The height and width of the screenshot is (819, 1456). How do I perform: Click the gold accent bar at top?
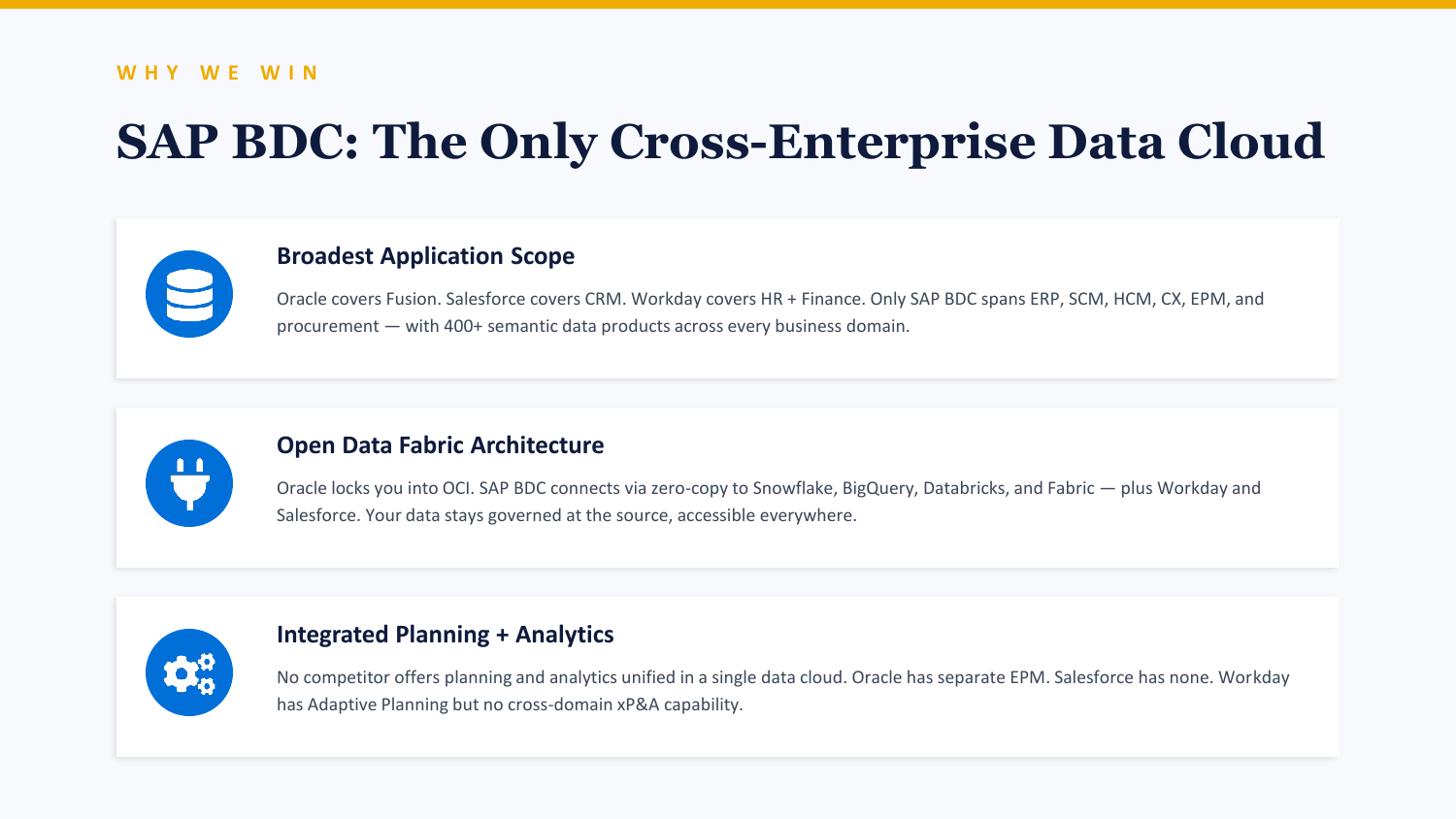[728, 4]
